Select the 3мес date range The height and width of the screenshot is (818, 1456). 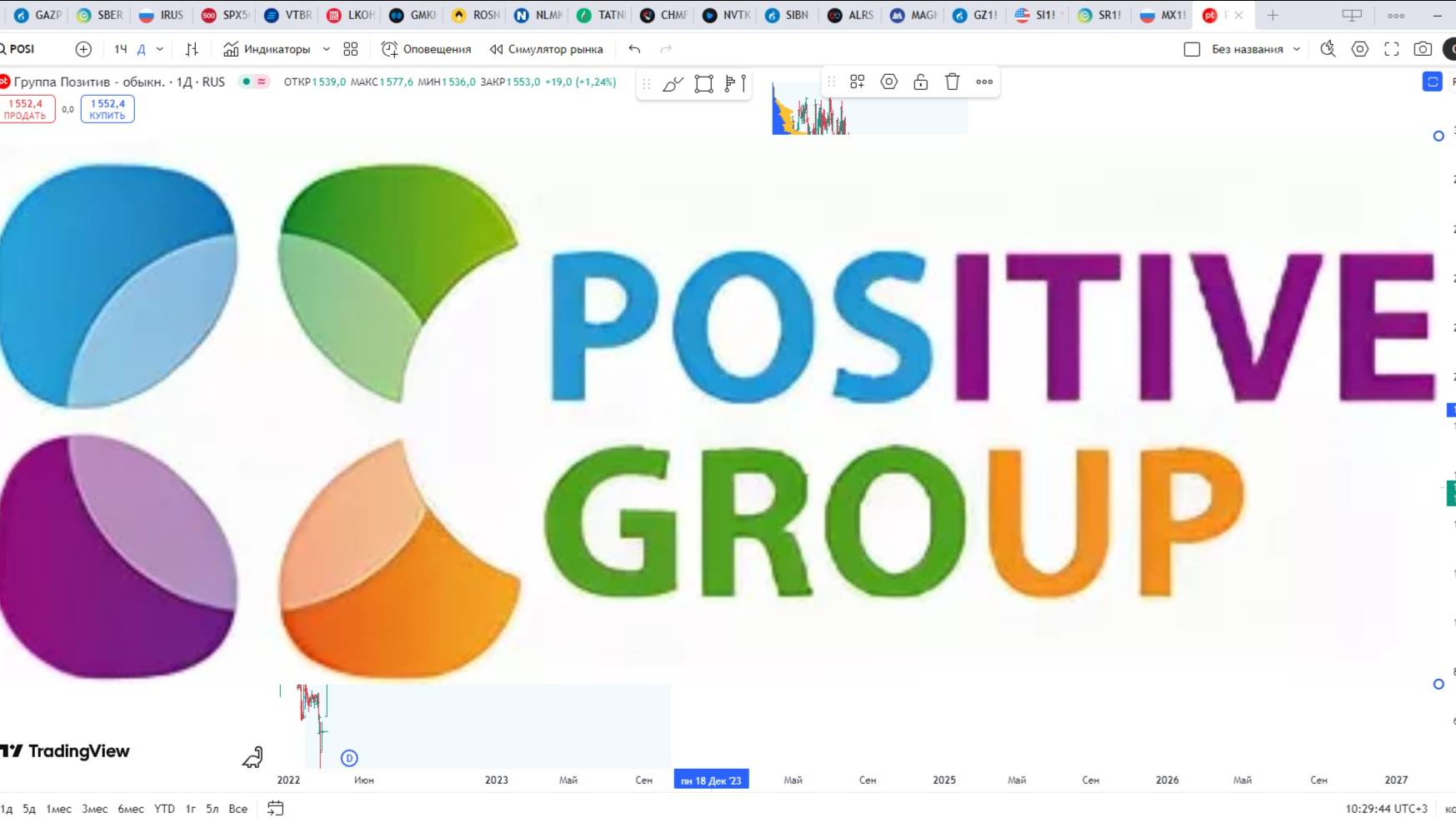(x=95, y=809)
